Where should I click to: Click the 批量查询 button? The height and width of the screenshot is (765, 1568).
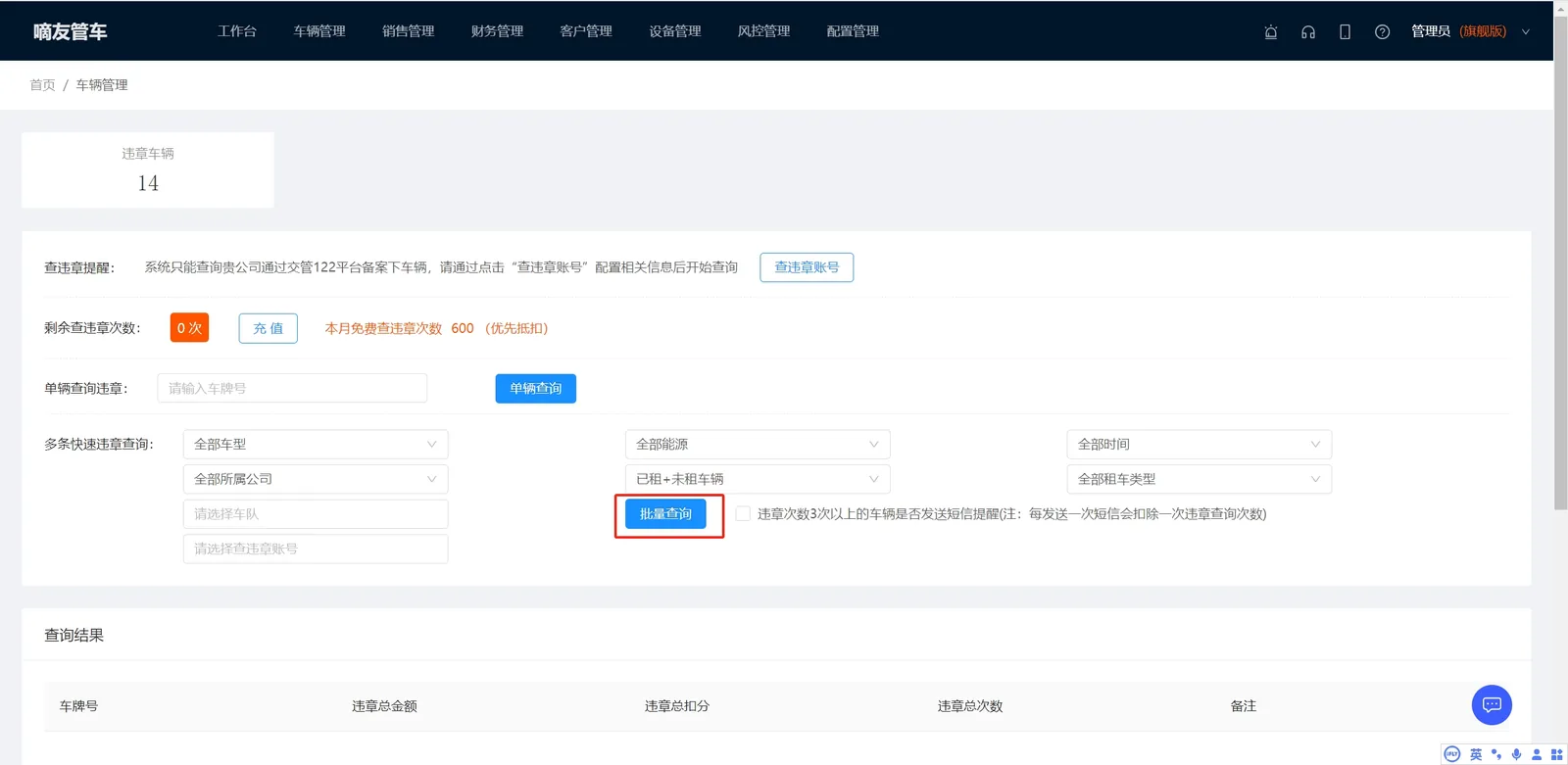coord(665,513)
